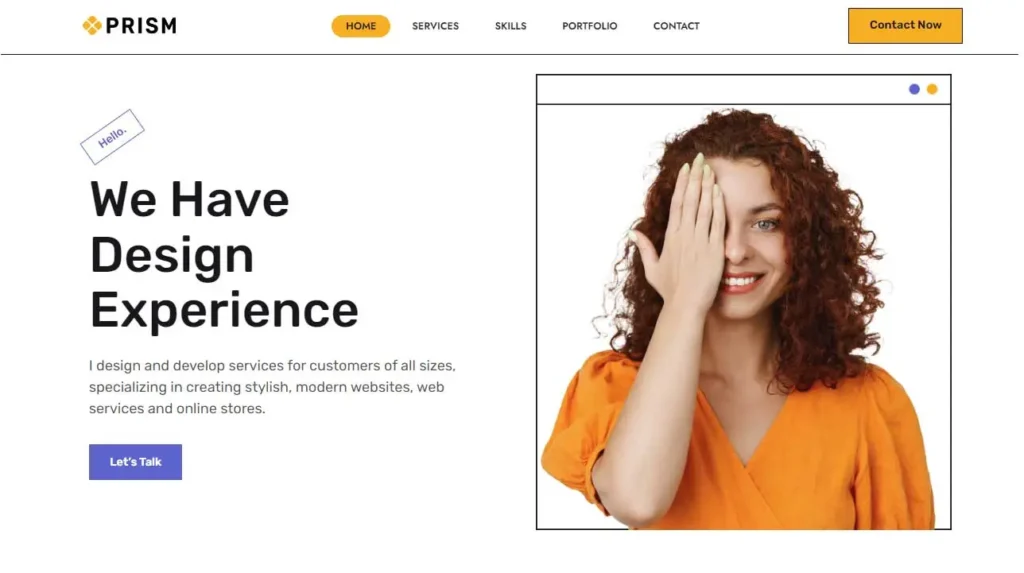Select CONTACT in the navigation bar

(x=676, y=26)
